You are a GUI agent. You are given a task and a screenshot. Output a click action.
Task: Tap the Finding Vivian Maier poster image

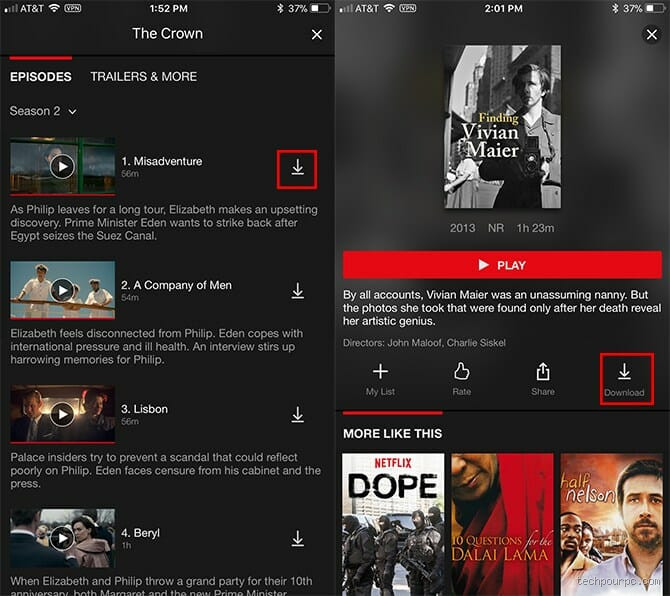pos(502,127)
